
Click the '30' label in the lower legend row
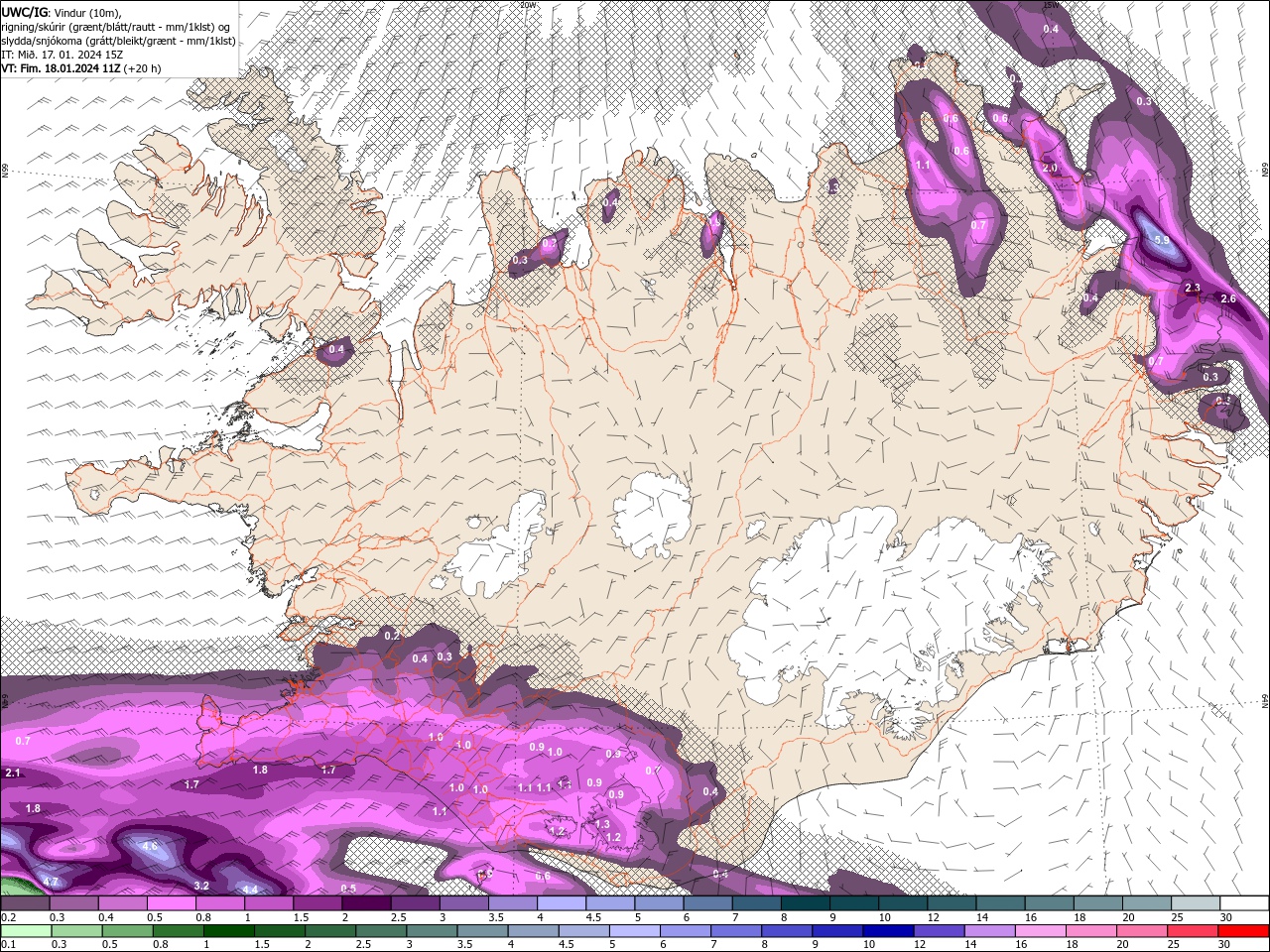1223,945
